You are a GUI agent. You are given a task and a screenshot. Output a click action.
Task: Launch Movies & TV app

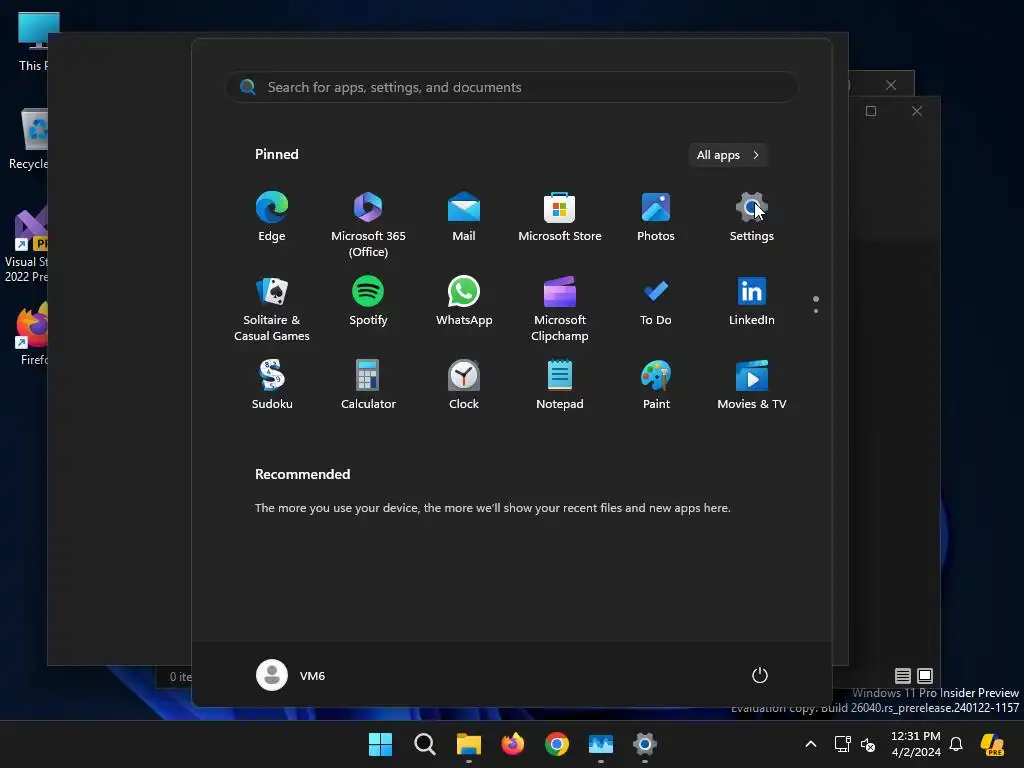click(752, 385)
